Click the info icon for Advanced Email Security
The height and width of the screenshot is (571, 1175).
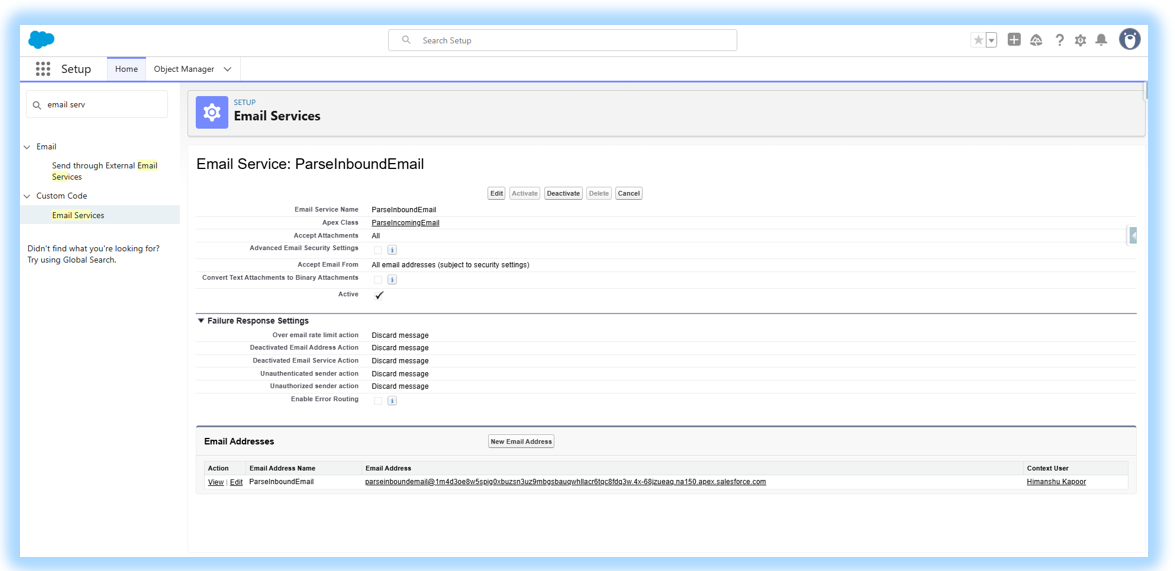pos(392,250)
